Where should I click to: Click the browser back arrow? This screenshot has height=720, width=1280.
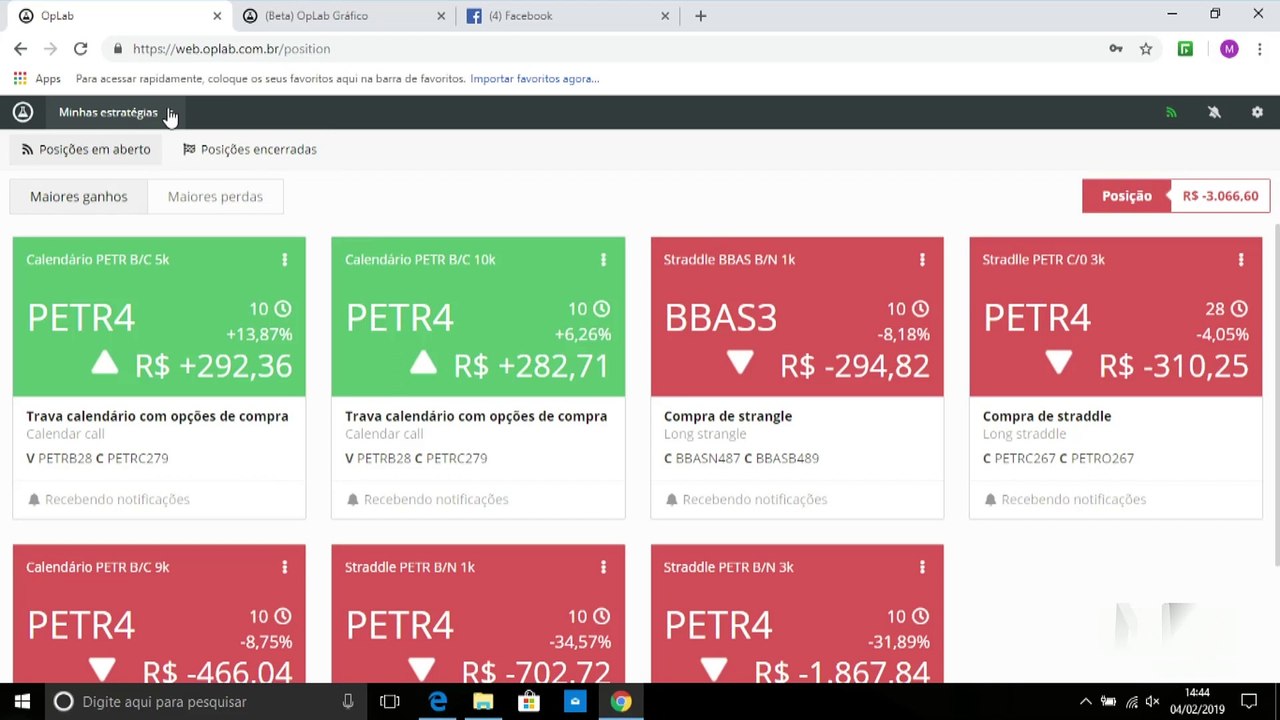(x=20, y=48)
